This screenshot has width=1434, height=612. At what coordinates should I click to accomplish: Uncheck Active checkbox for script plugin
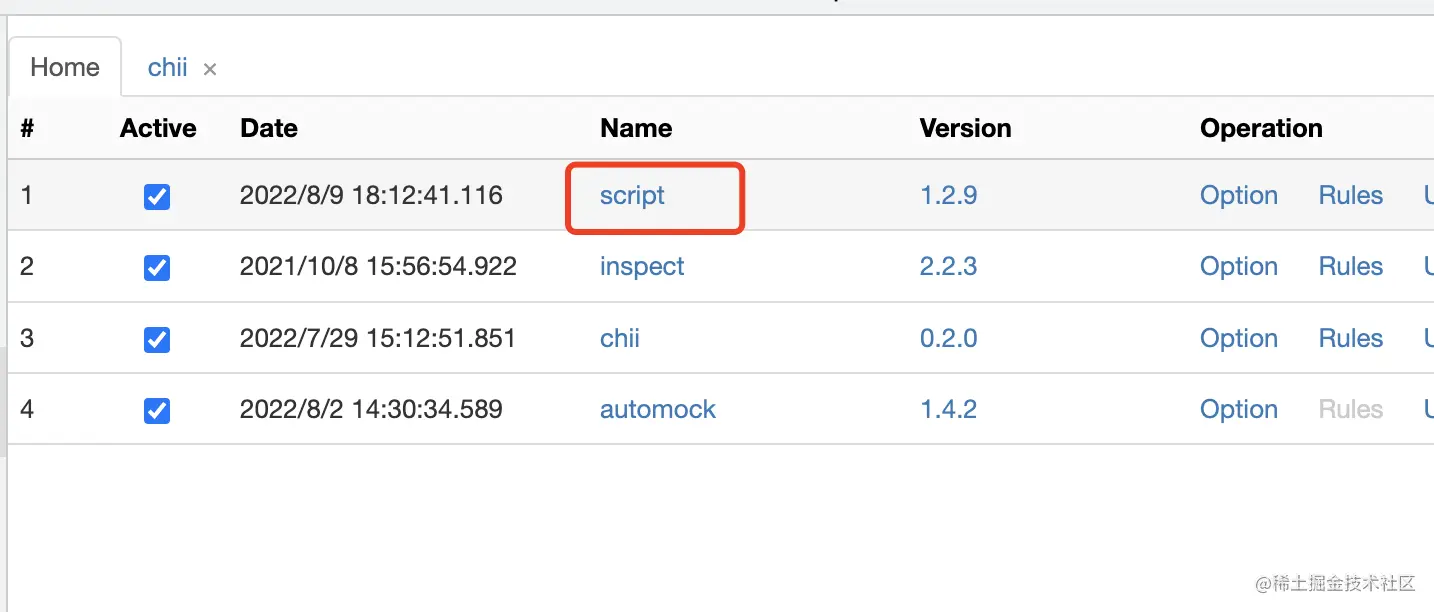157,197
